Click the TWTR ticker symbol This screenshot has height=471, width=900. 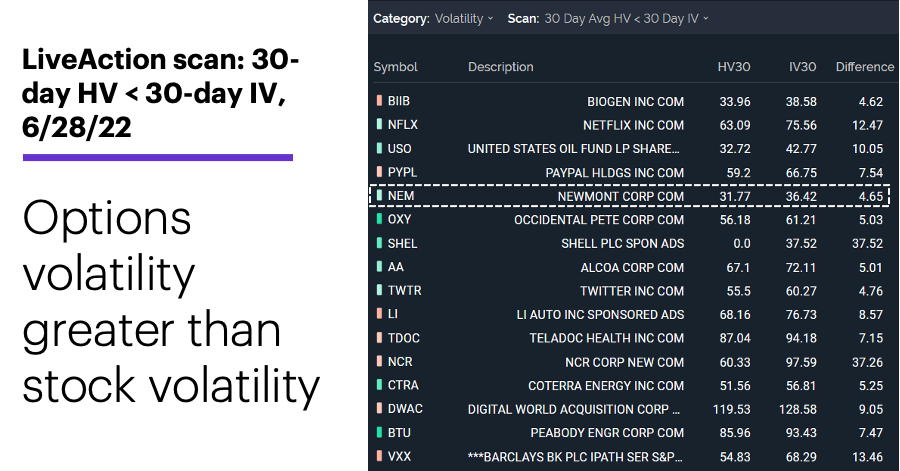(404, 290)
